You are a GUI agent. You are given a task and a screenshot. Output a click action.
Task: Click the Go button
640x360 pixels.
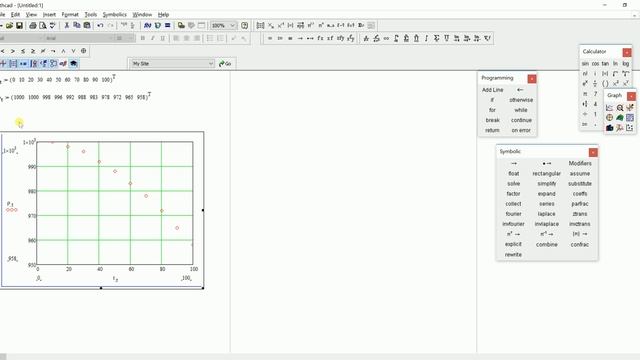tap(225, 64)
